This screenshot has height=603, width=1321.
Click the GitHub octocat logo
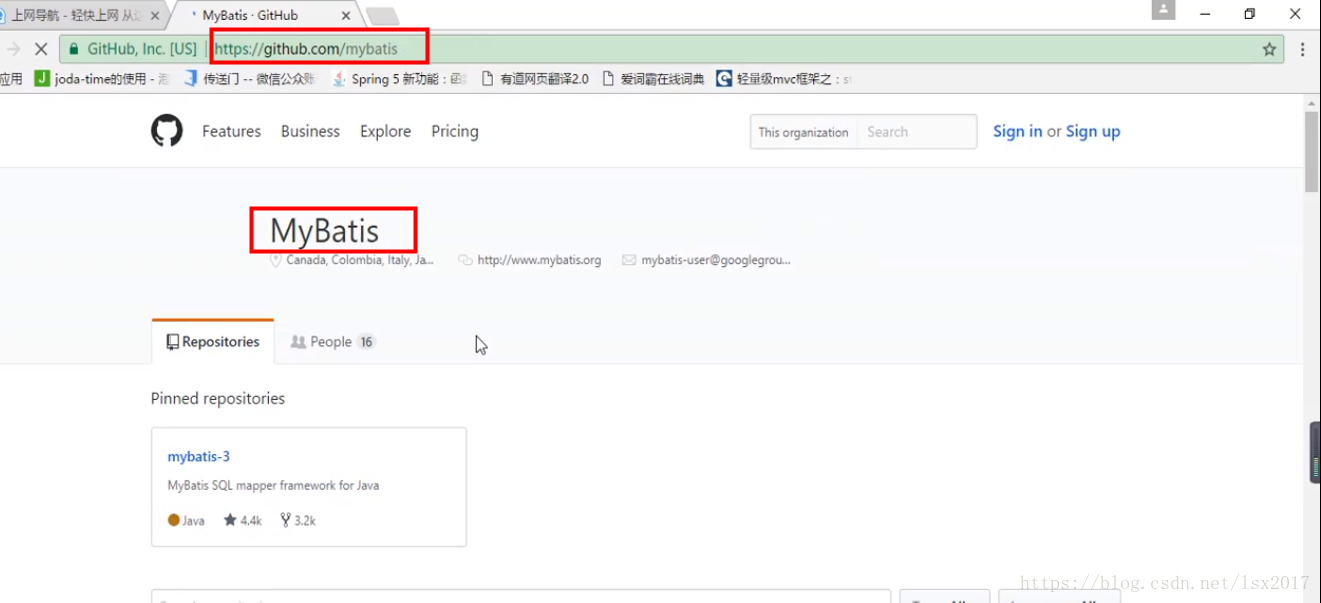pyautogui.click(x=167, y=131)
